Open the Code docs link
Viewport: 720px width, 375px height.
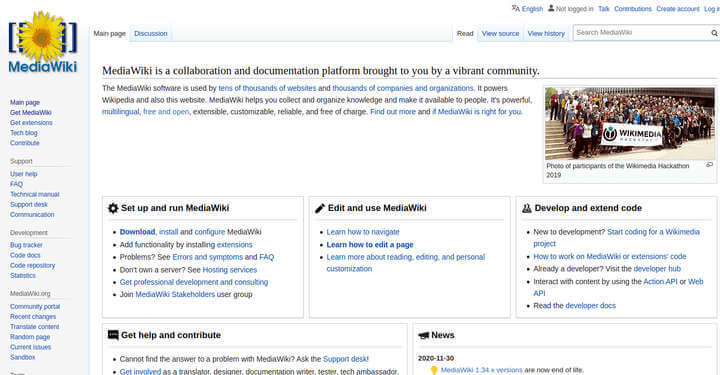pyautogui.click(x=25, y=255)
